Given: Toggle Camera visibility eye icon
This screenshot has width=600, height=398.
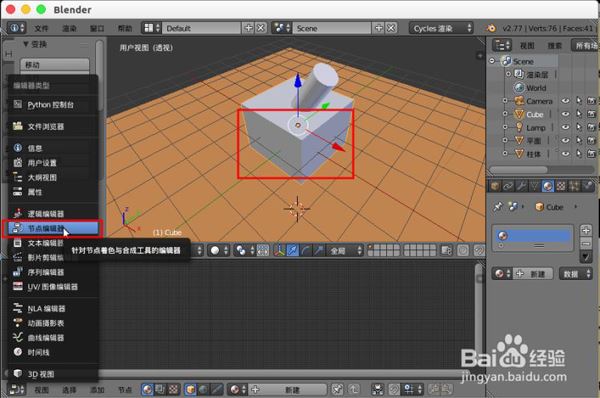Looking at the screenshot, I should (x=565, y=101).
